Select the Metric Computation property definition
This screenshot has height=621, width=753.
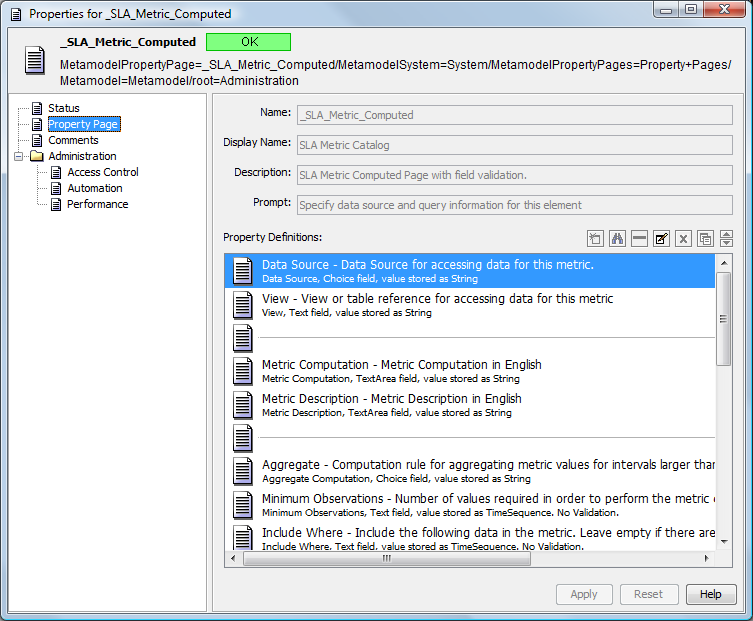pos(470,371)
